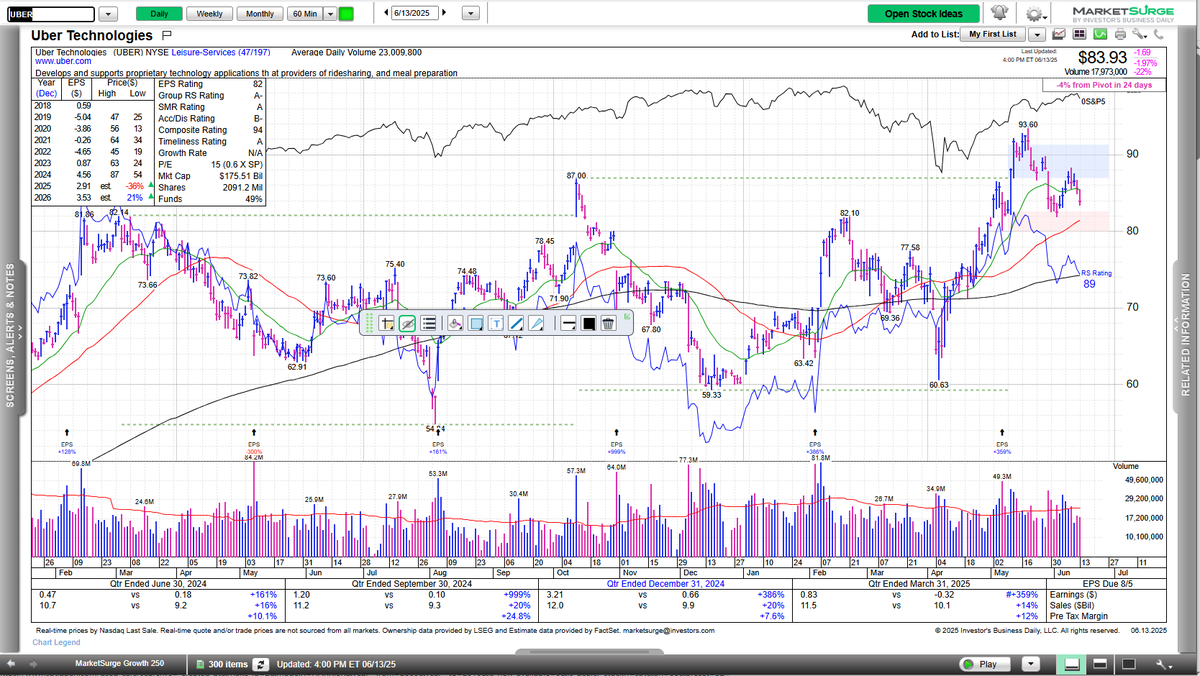This screenshot has width=1200, height=676.
Task: Expand the Related Information side panel
Action: click(1186, 335)
